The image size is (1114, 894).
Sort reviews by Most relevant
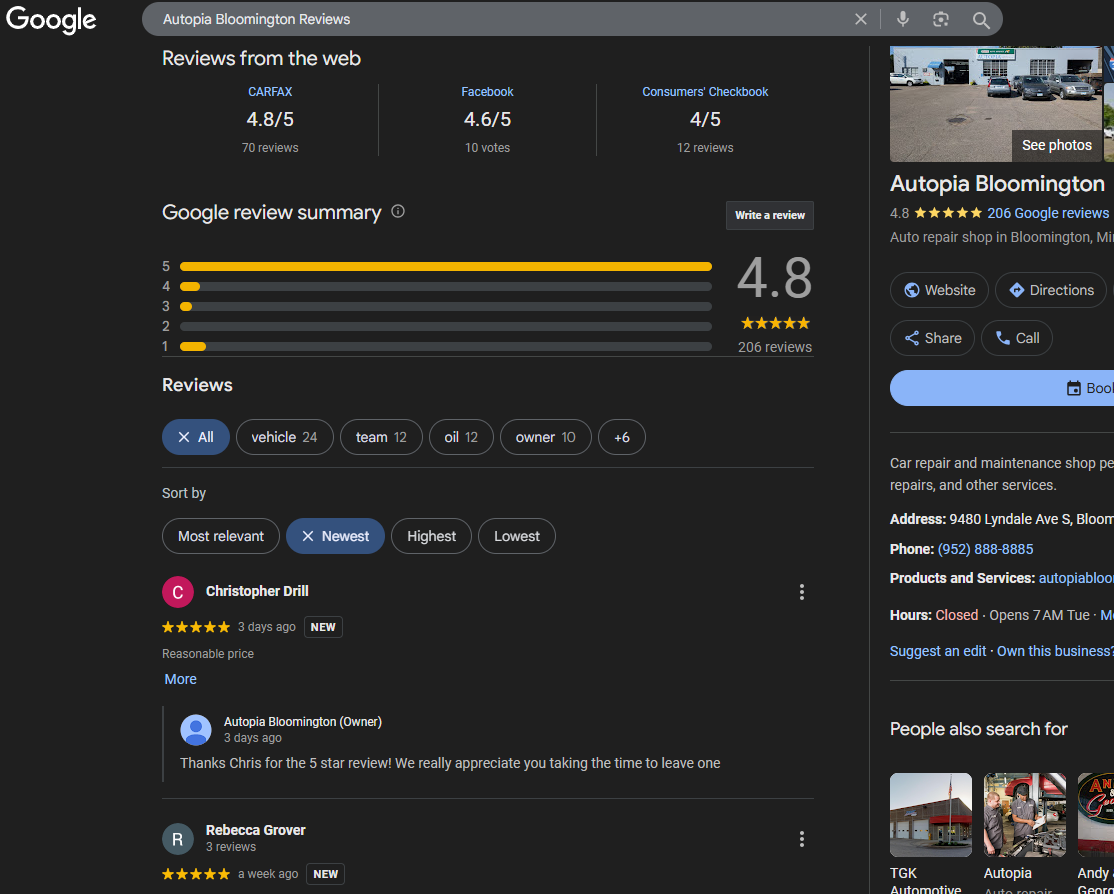[221, 536]
